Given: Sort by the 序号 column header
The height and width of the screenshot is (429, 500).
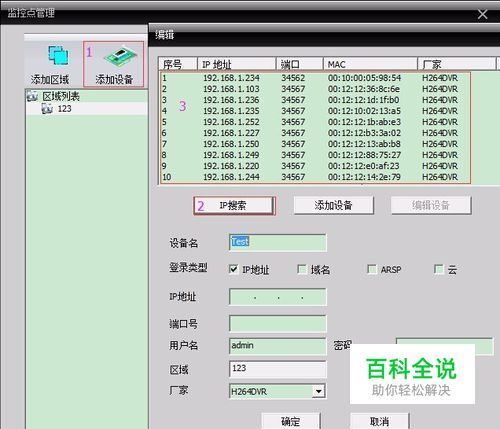Looking at the screenshot, I should tap(178, 64).
